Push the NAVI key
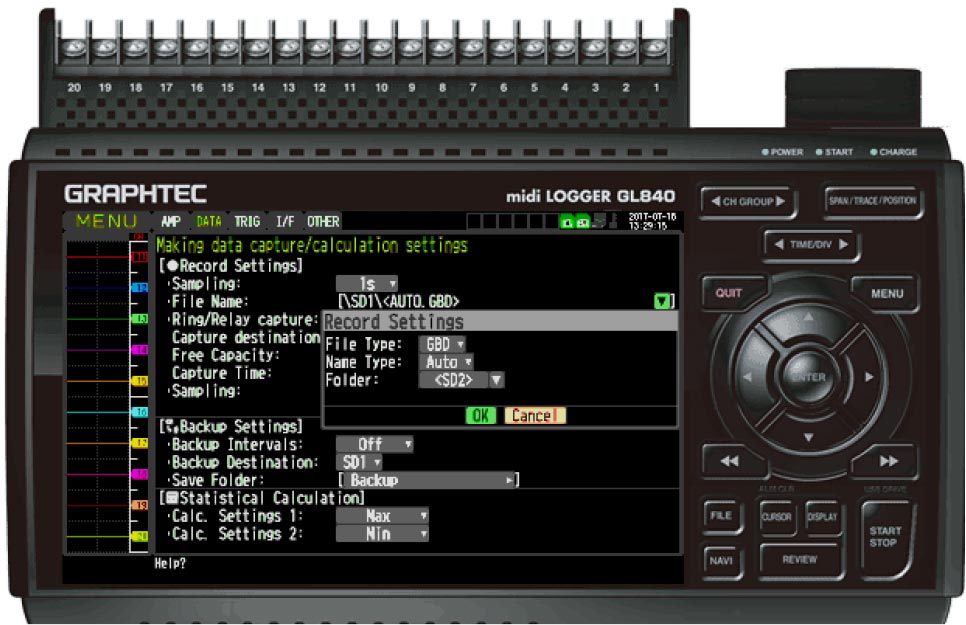 pyautogui.click(x=721, y=560)
